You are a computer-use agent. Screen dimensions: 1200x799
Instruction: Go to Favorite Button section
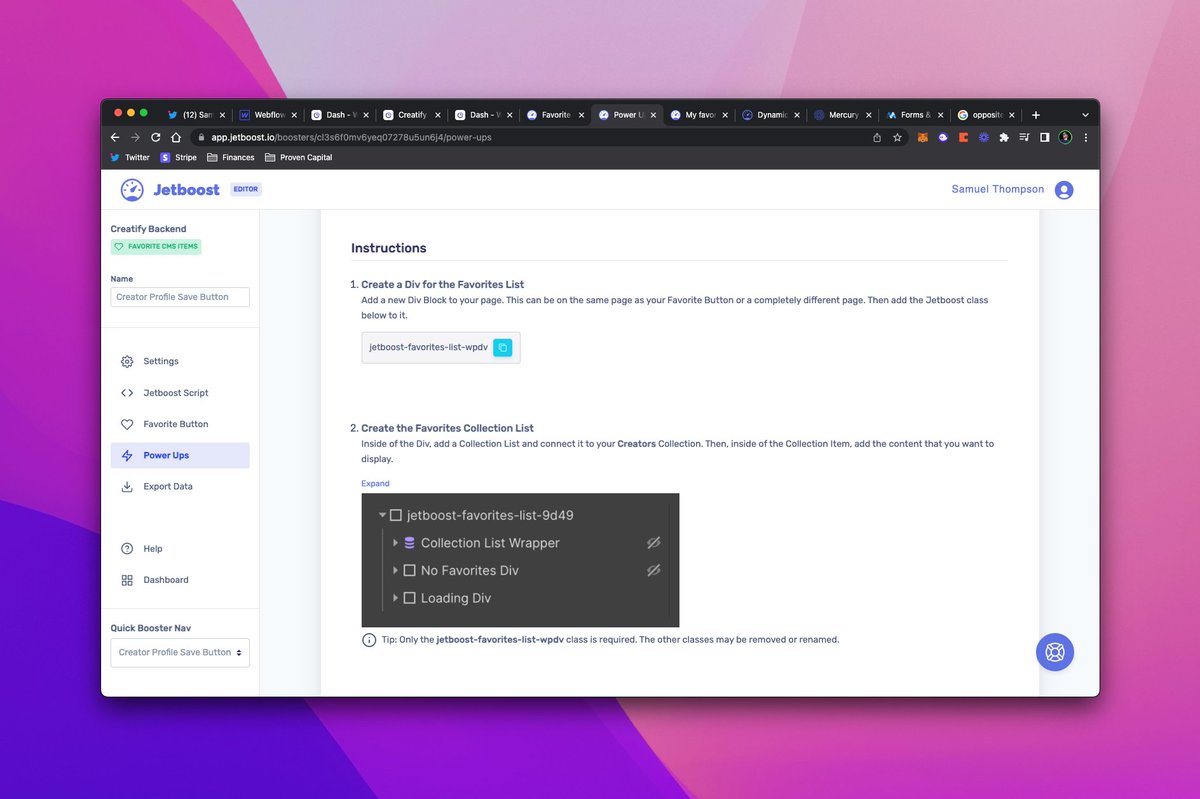180,424
